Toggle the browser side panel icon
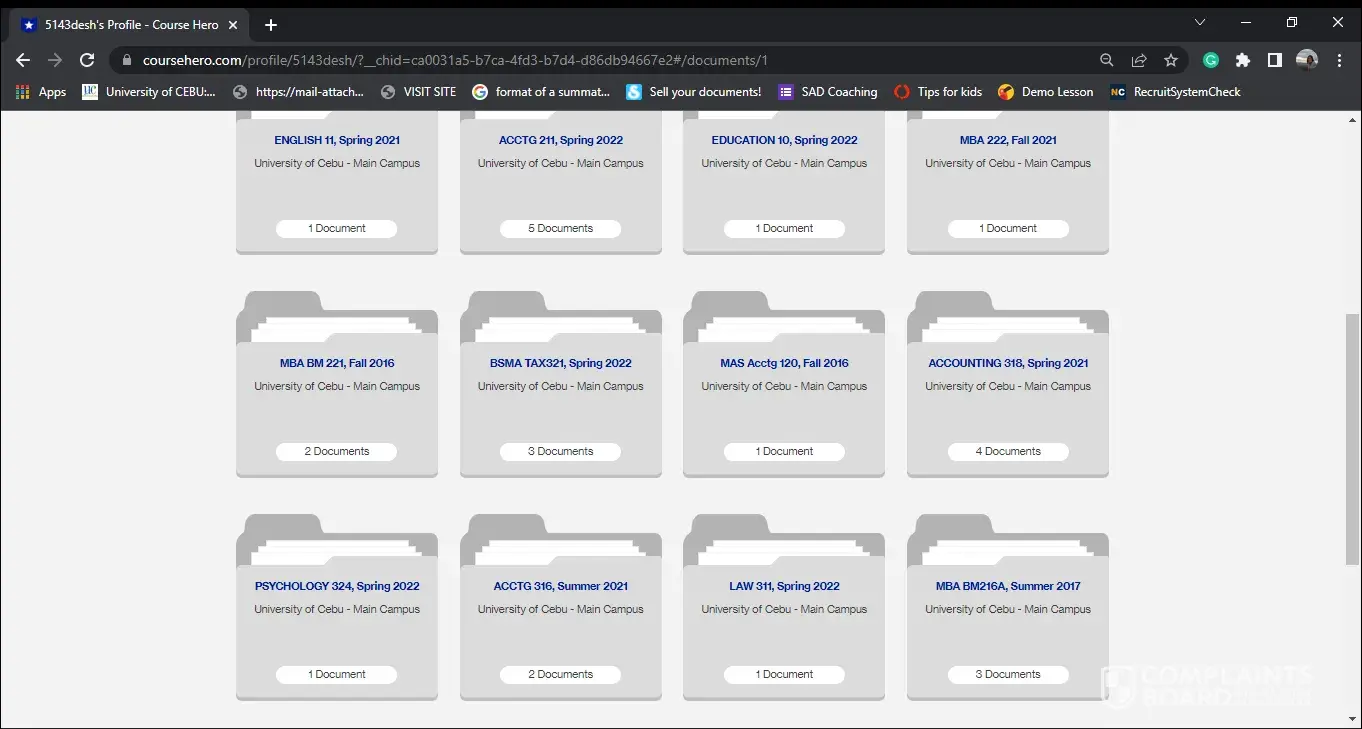The width and height of the screenshot is (1362, 729). pyautogui.click(x=1275, y=60)
